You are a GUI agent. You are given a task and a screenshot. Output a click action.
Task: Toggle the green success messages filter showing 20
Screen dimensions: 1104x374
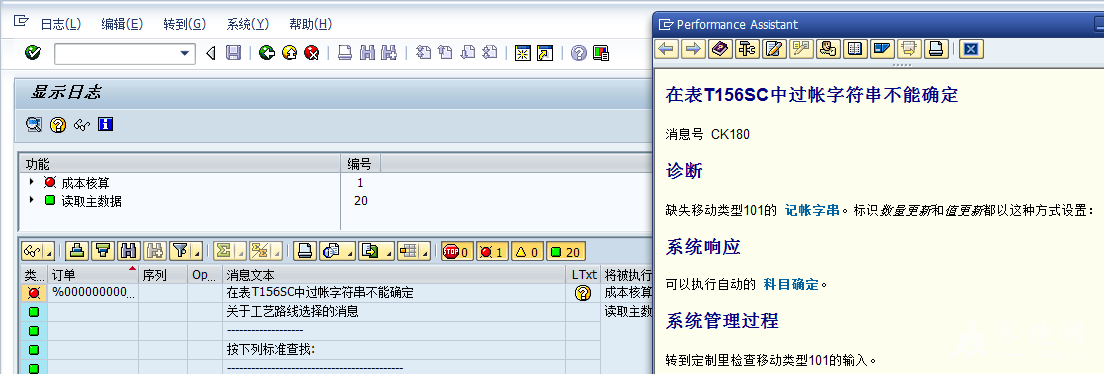tap(565, 251)
